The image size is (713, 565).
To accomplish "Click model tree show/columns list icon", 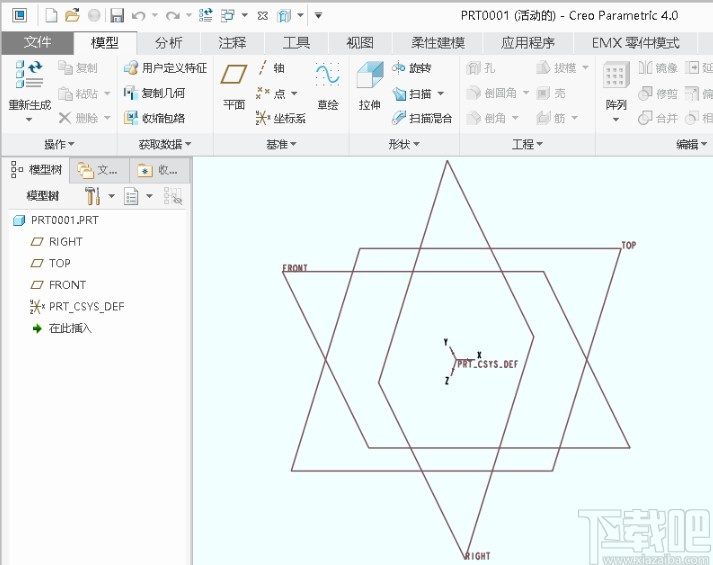I will coord(131,196).
